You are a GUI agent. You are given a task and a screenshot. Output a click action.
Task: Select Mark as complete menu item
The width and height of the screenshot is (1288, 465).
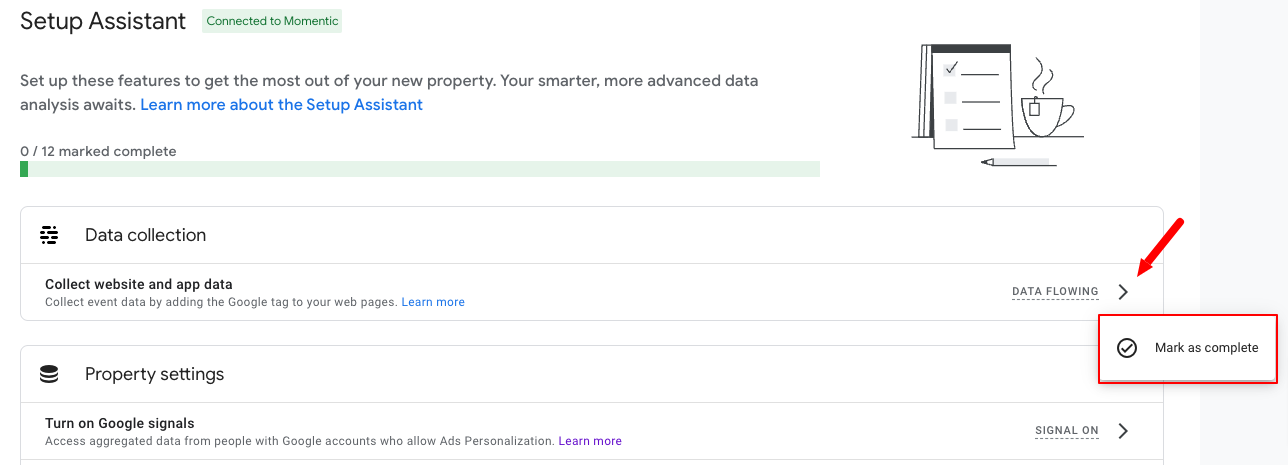[1188, 348]
